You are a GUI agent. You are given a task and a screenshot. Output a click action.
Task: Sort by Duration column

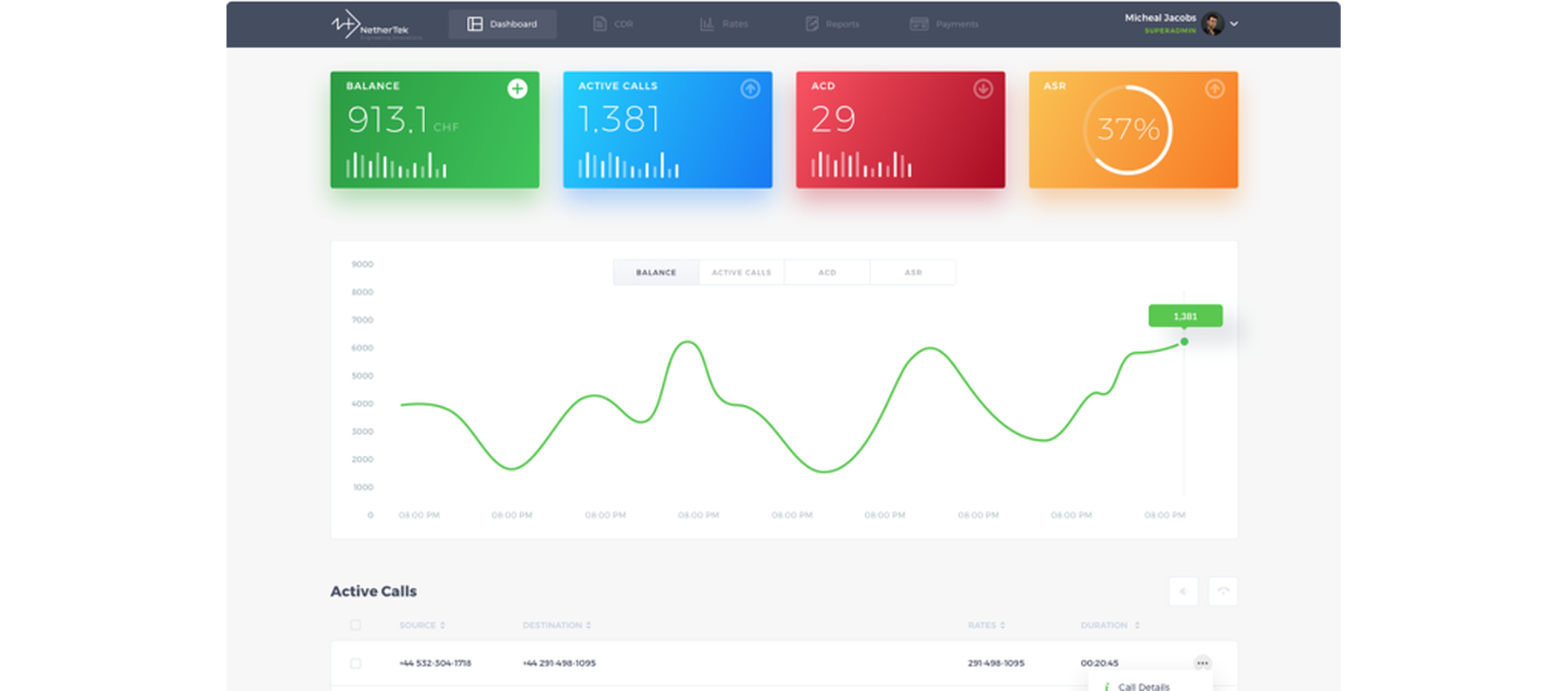(x=1110, y=625)
